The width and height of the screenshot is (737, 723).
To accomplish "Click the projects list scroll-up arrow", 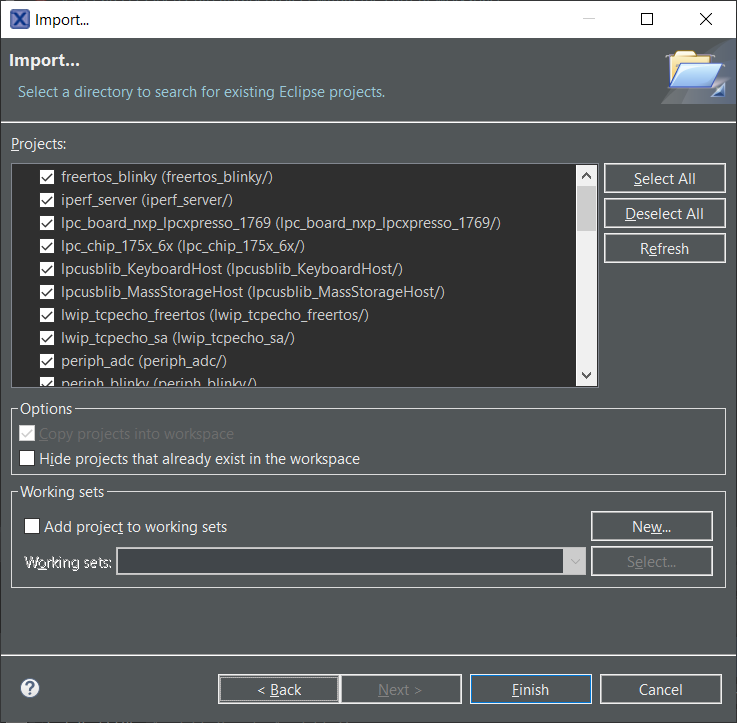I will pos(586,176).
